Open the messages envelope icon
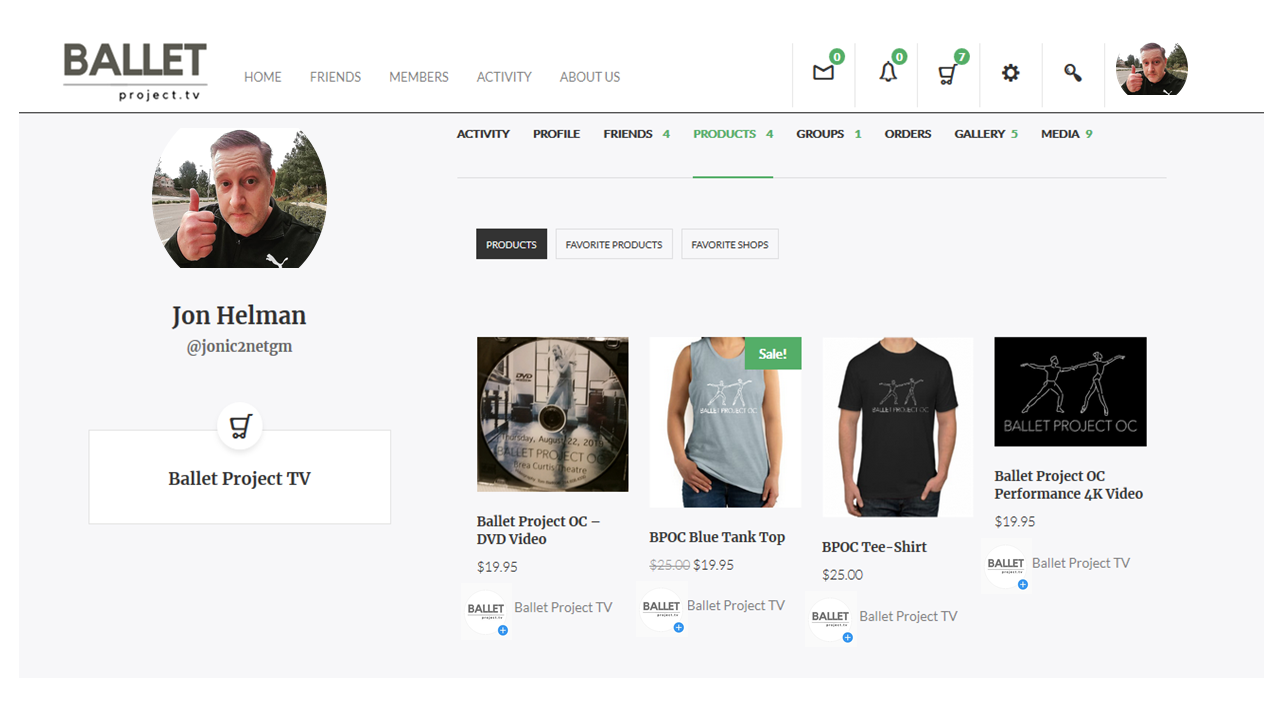The height and width of the screenshot is (720, 1280). [823, 73]
